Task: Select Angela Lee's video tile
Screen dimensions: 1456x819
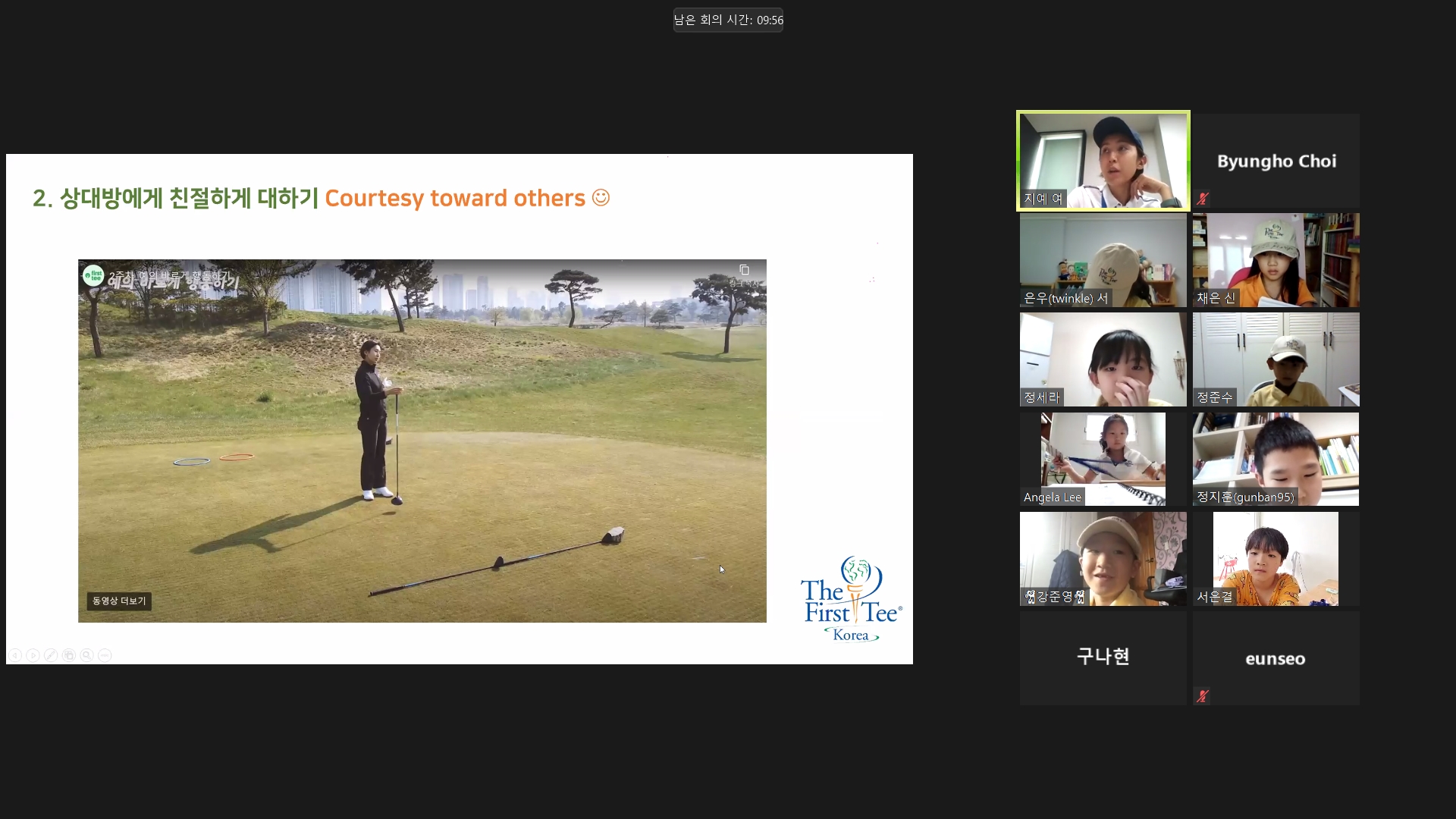Action: [1103, 459]
